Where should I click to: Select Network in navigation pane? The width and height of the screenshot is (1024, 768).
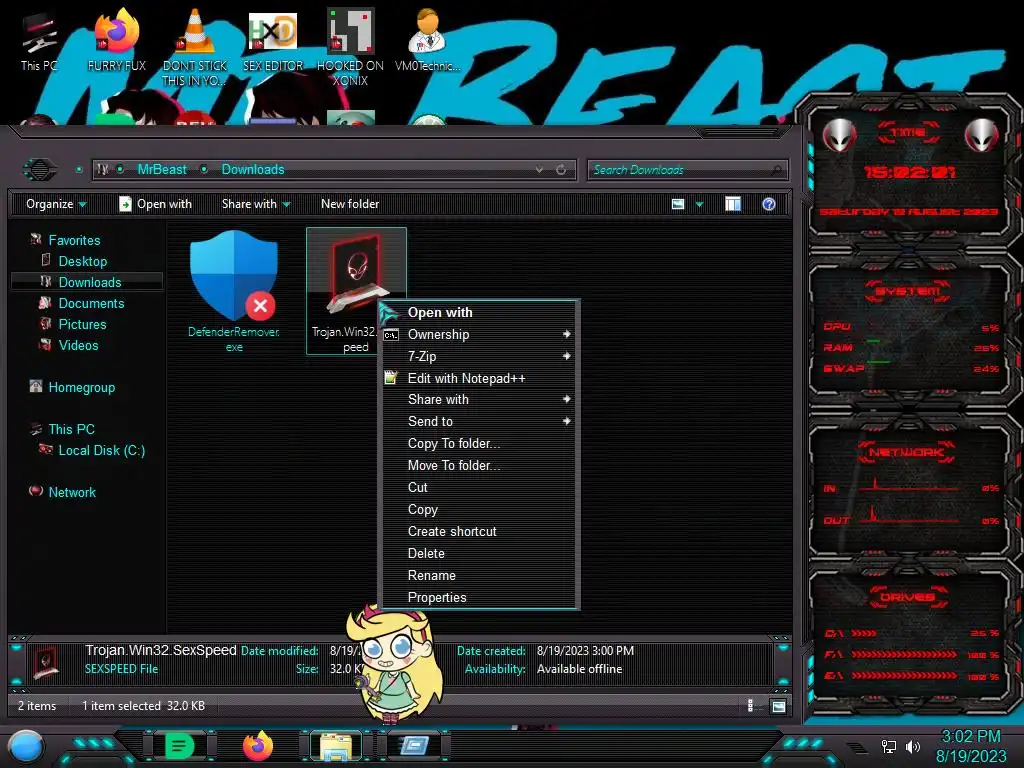point(72,492)
